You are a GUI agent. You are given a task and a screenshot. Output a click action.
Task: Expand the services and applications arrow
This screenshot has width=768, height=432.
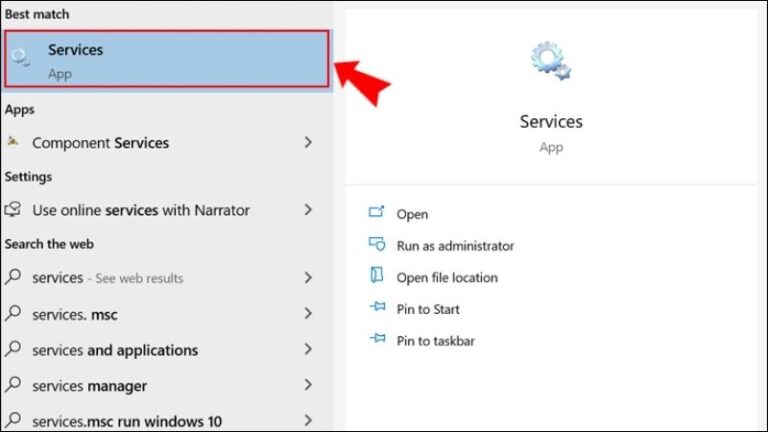[309, 350]
